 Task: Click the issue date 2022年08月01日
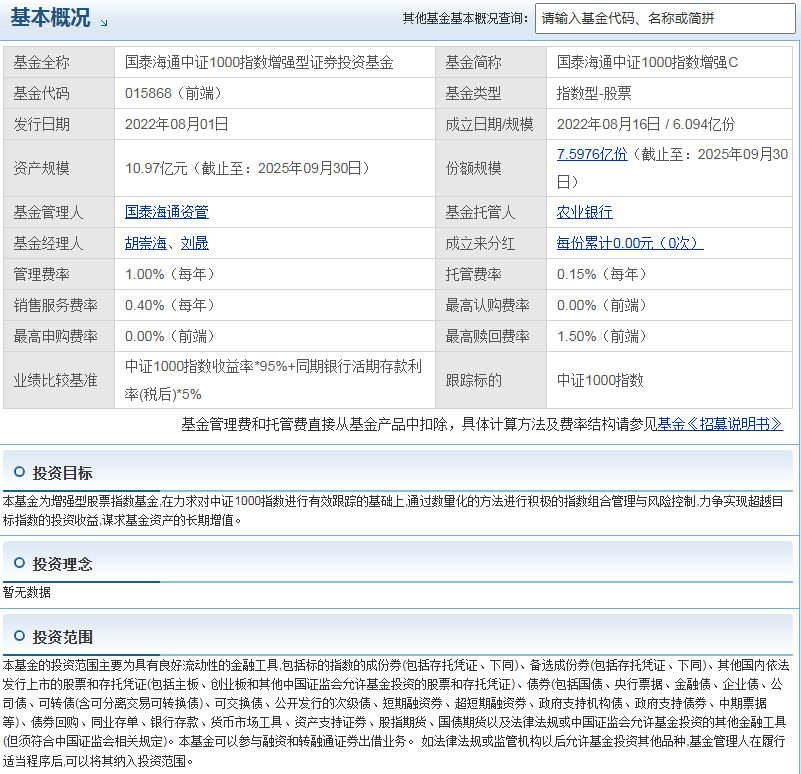[x=176, y=124]
